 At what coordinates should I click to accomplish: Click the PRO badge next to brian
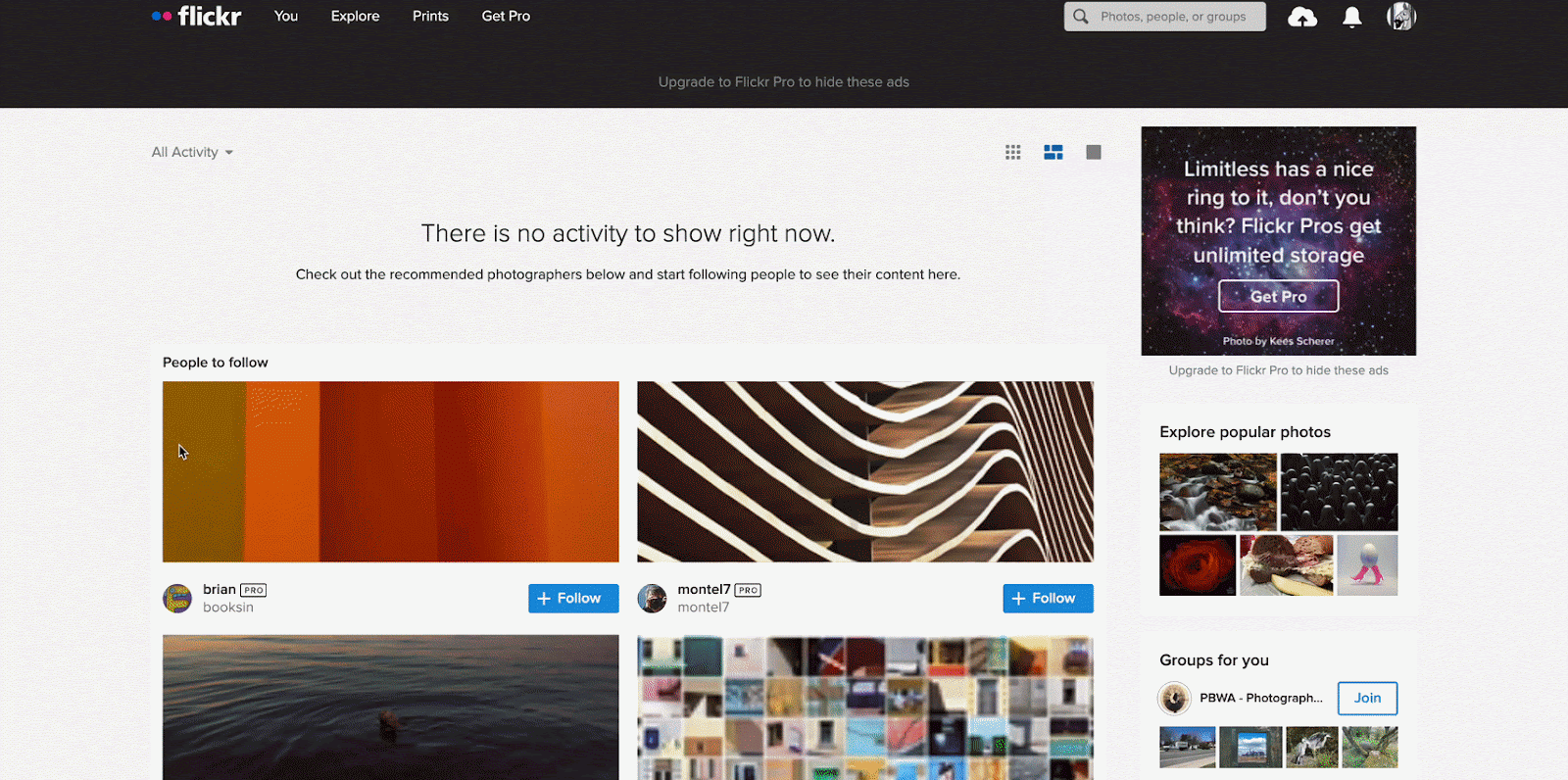253,590
